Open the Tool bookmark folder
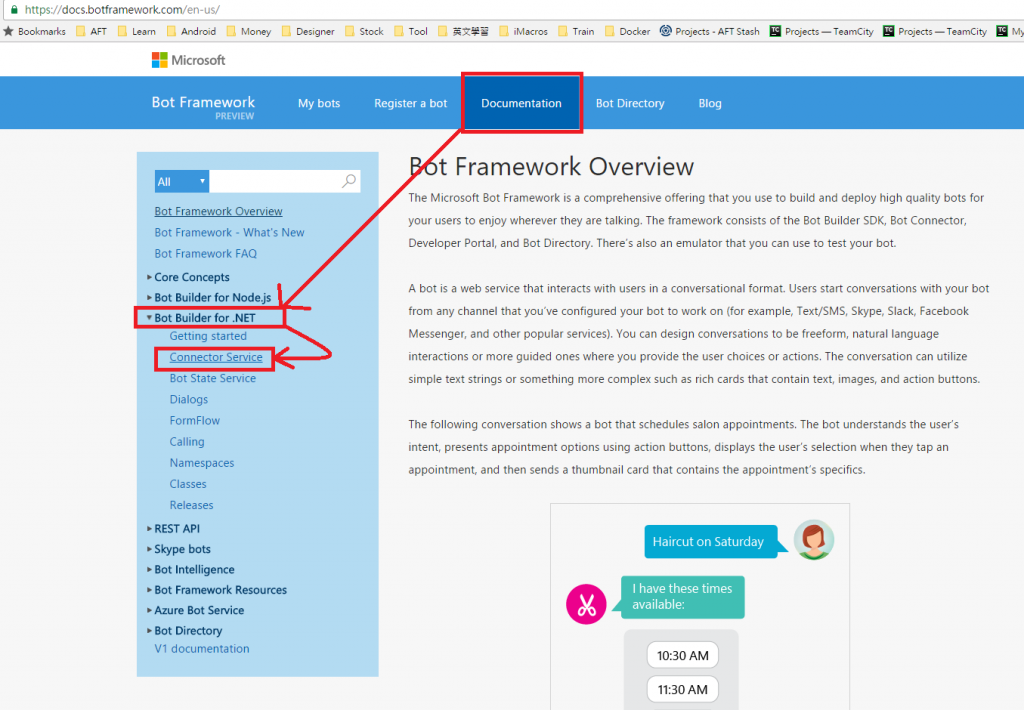Viewport: 1024px width, 710px height. (x=411, y=31)
